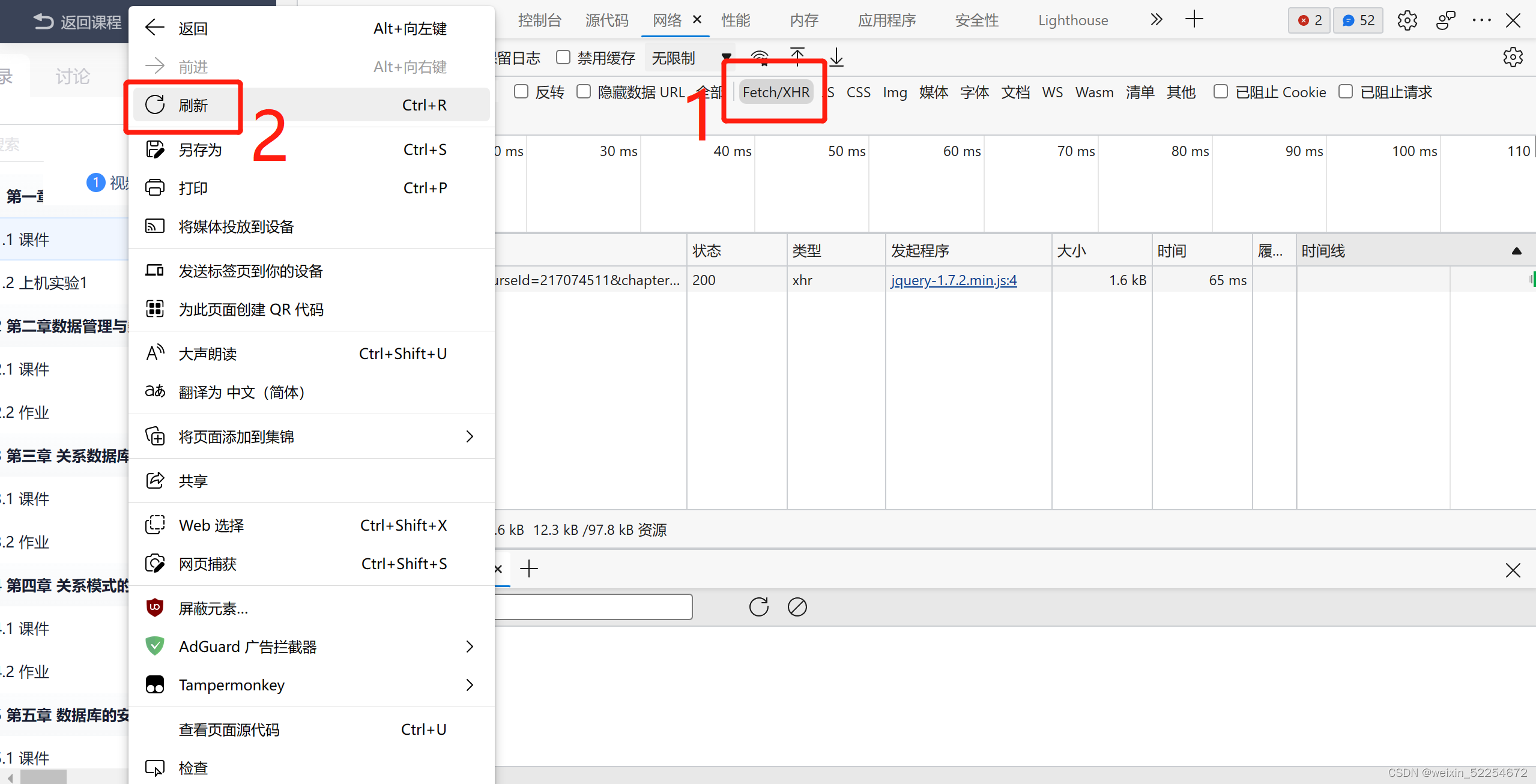
Task: Open DevTools settings gear in top bar
Action: (x=1407, y=20)
